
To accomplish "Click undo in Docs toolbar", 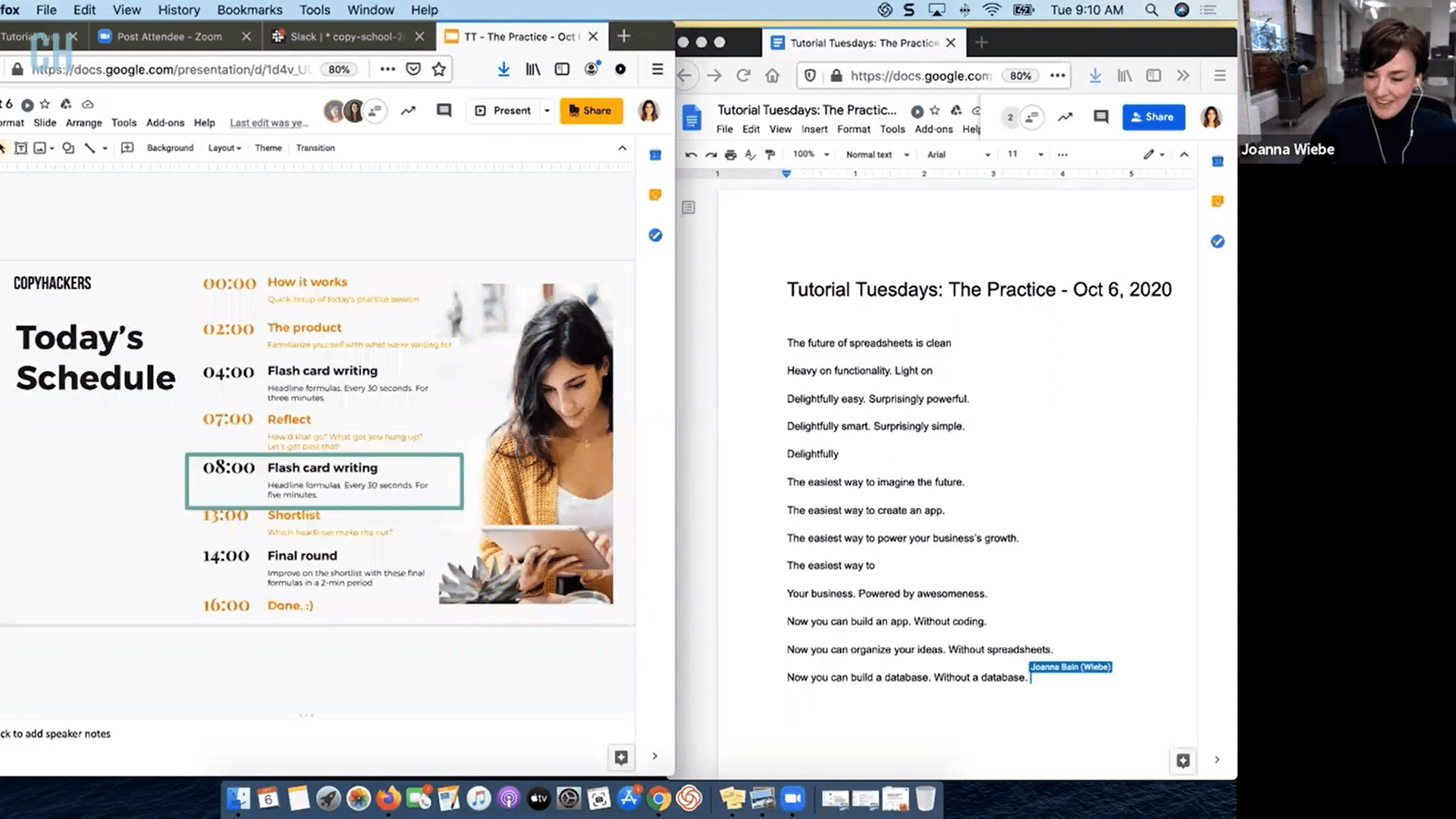I will [691, 155].
